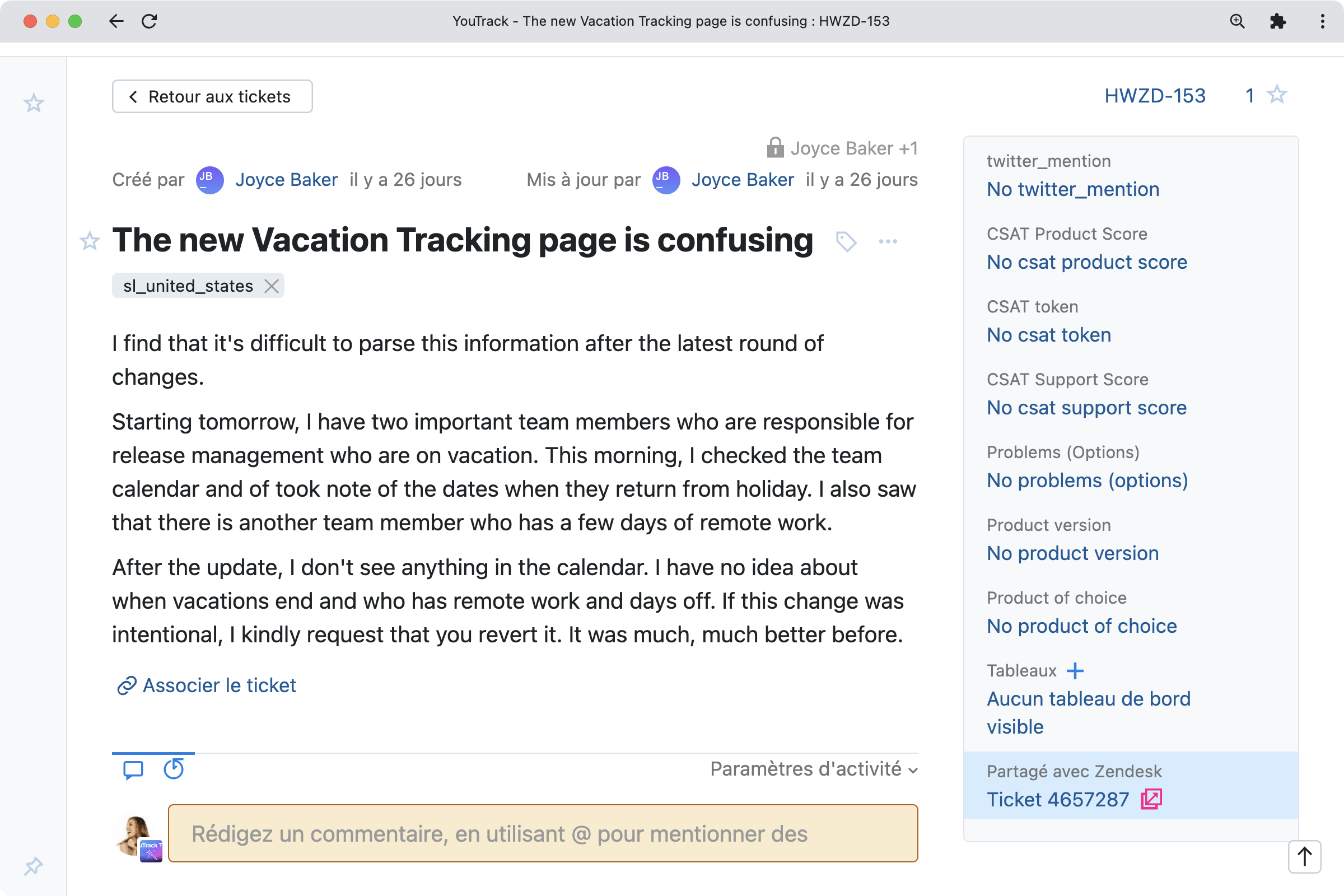Toggle the star at the top of the left sidebar
The height and width of the screenshot is (896, 1344).
(33, 103)
